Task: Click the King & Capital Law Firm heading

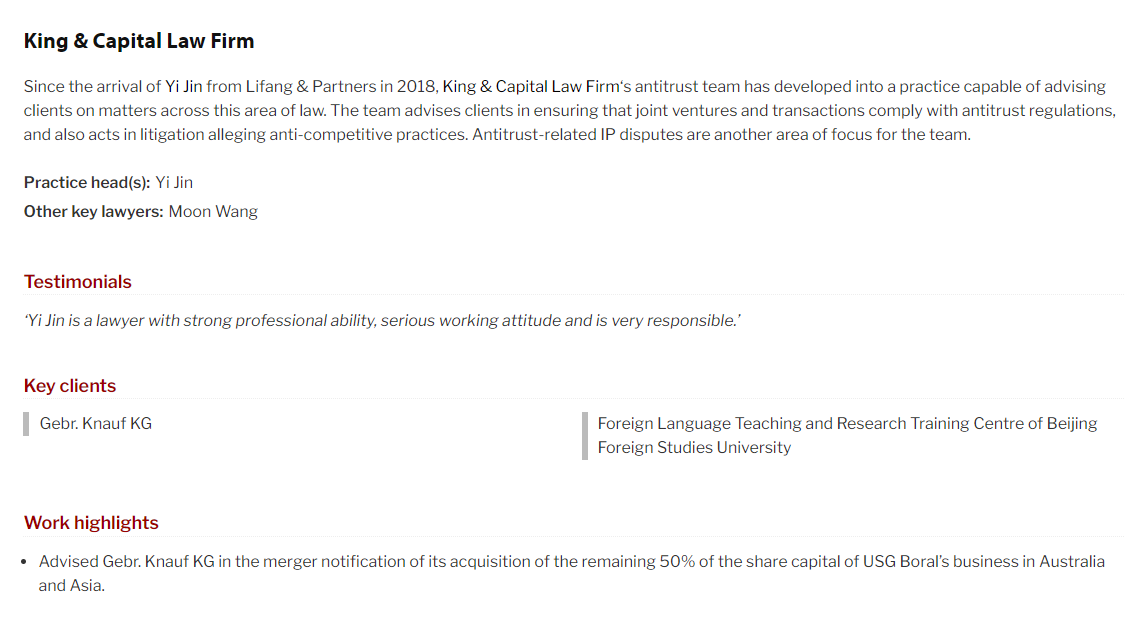Action: point(138,41)
